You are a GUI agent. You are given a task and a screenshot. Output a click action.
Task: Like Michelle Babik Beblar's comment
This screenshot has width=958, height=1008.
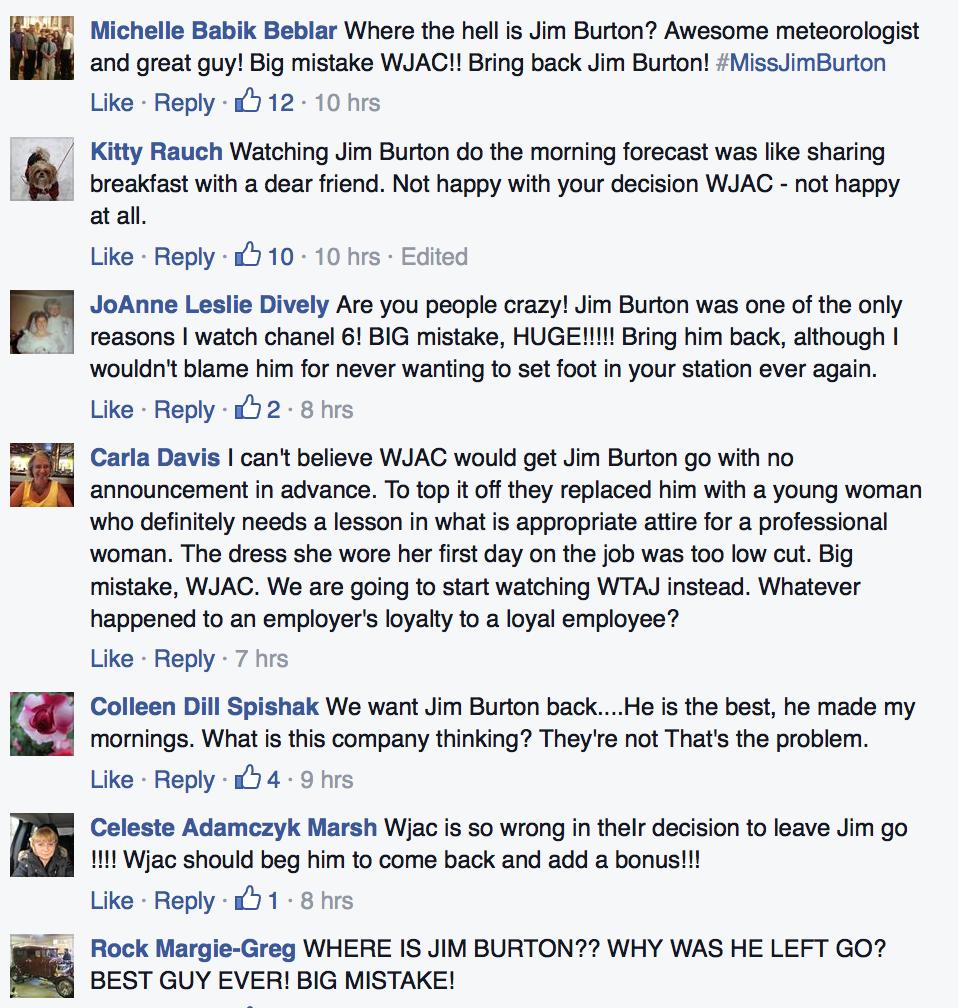click(112, 103)
